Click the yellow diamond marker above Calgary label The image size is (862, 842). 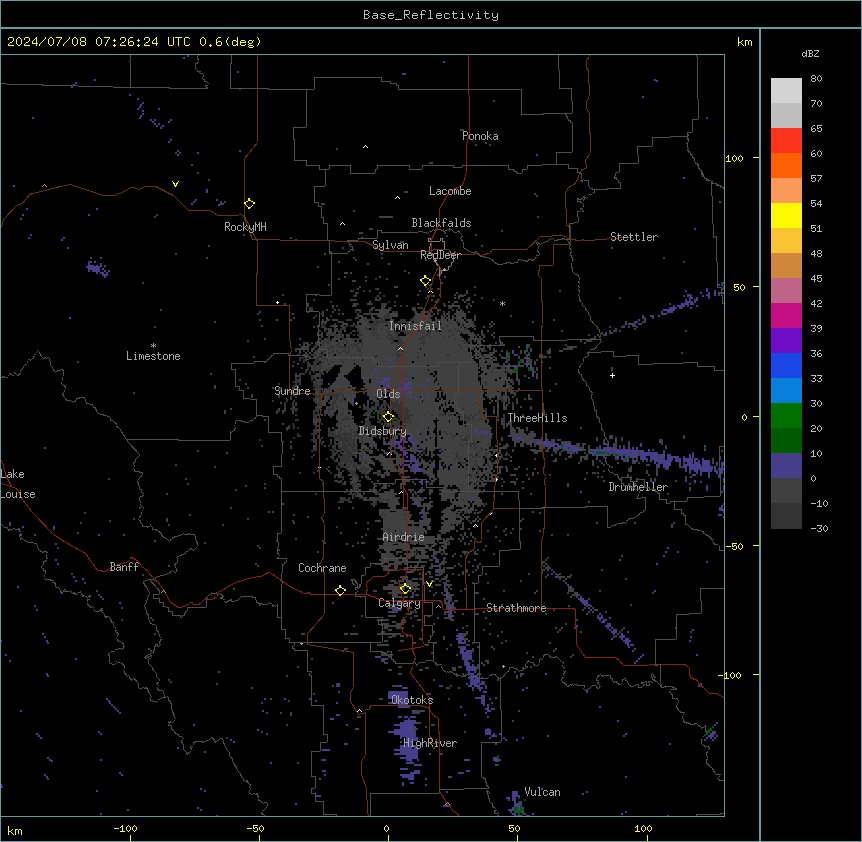(405, 589)
